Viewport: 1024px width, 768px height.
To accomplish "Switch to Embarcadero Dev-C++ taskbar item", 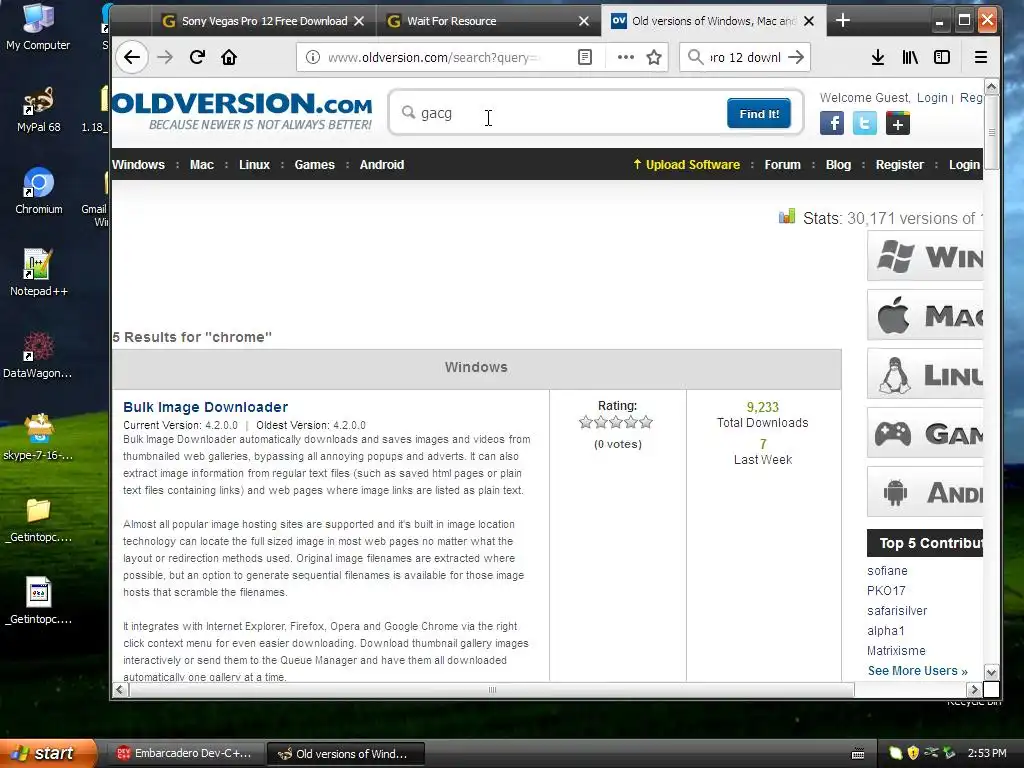I will click(x=184, y=754).
